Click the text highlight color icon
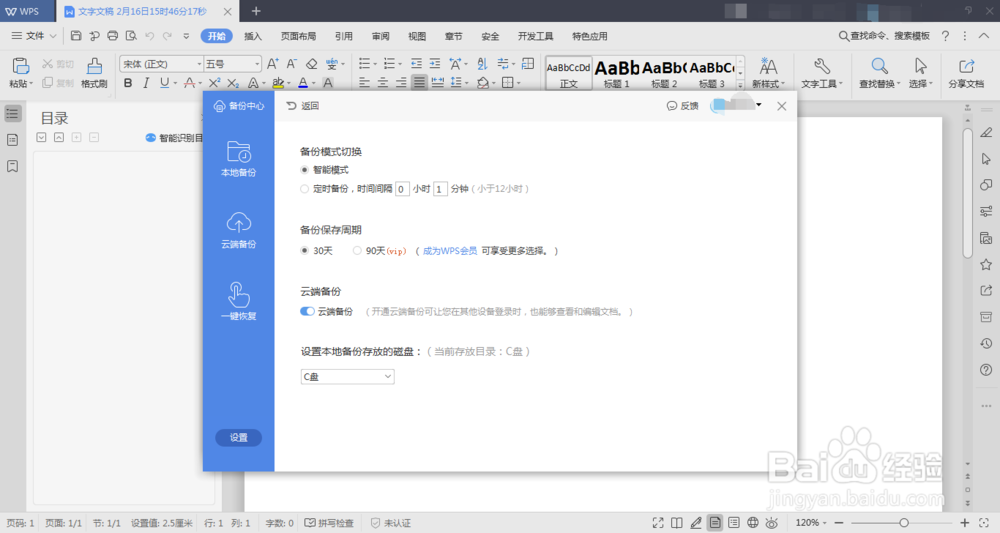The height and width of the screenshot is (533, 1000). click(277, 83)
